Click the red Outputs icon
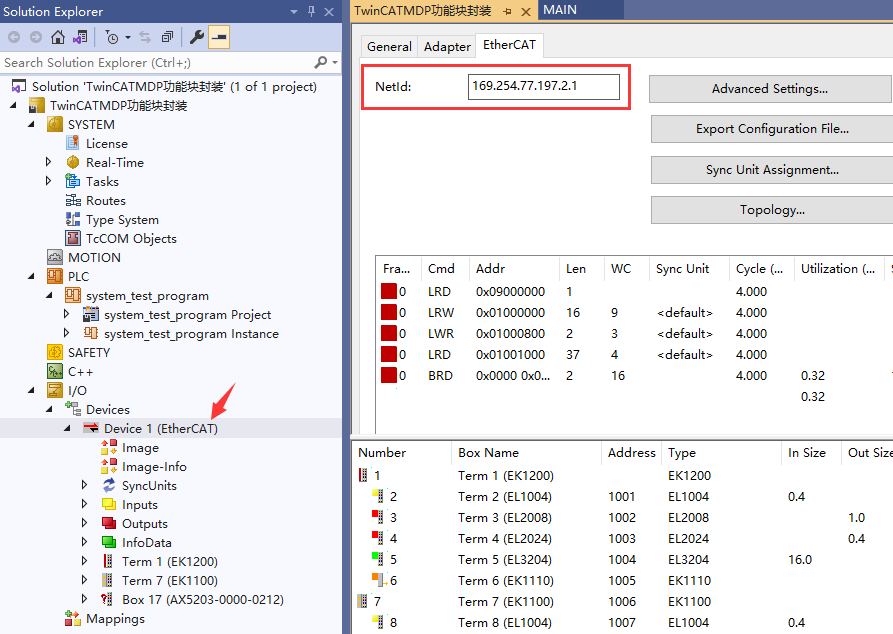The image size is (893, 634). [x=109, y=523]
